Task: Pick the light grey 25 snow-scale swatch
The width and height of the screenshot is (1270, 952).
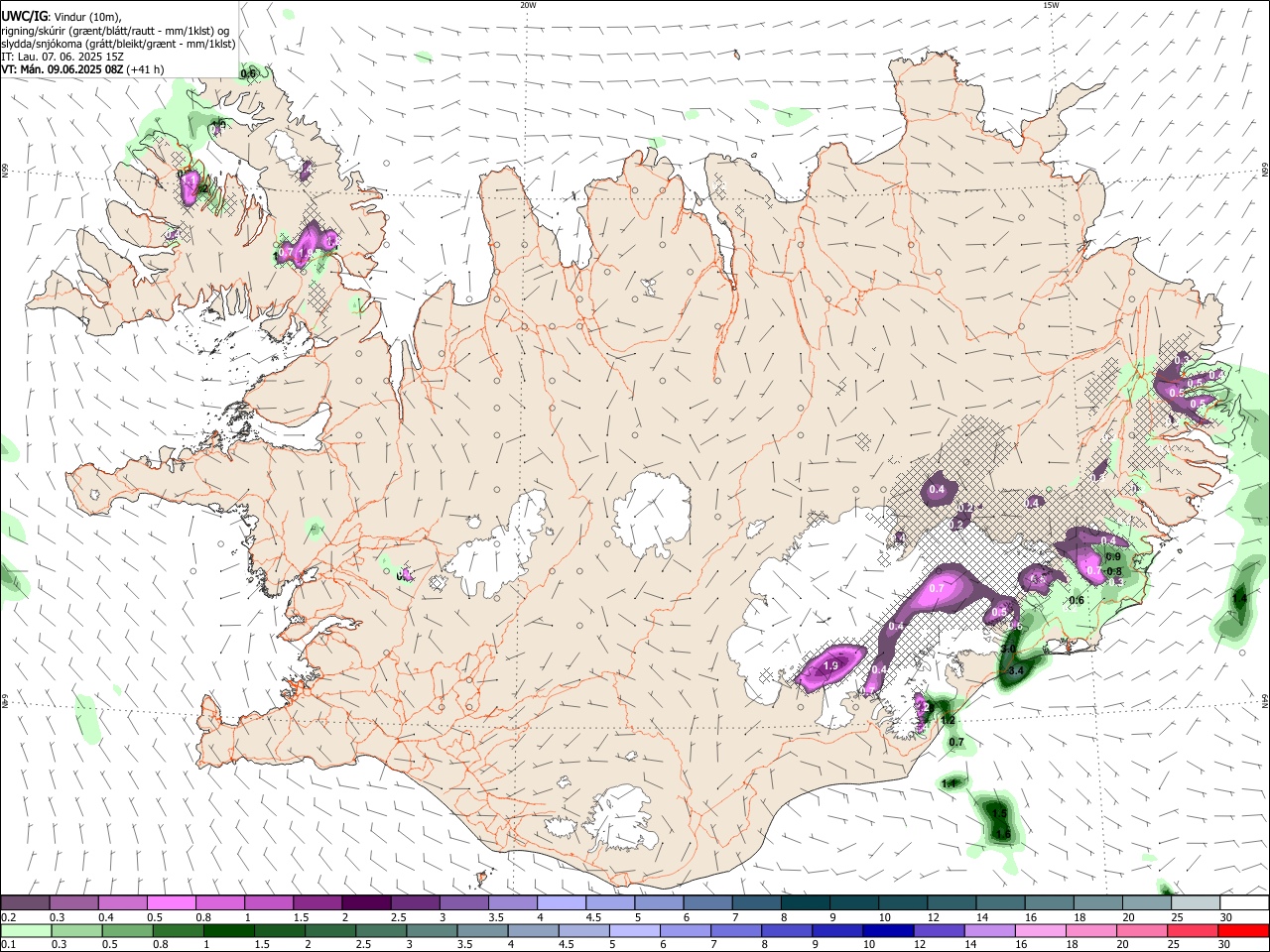Action: (x=1194, y=902)
